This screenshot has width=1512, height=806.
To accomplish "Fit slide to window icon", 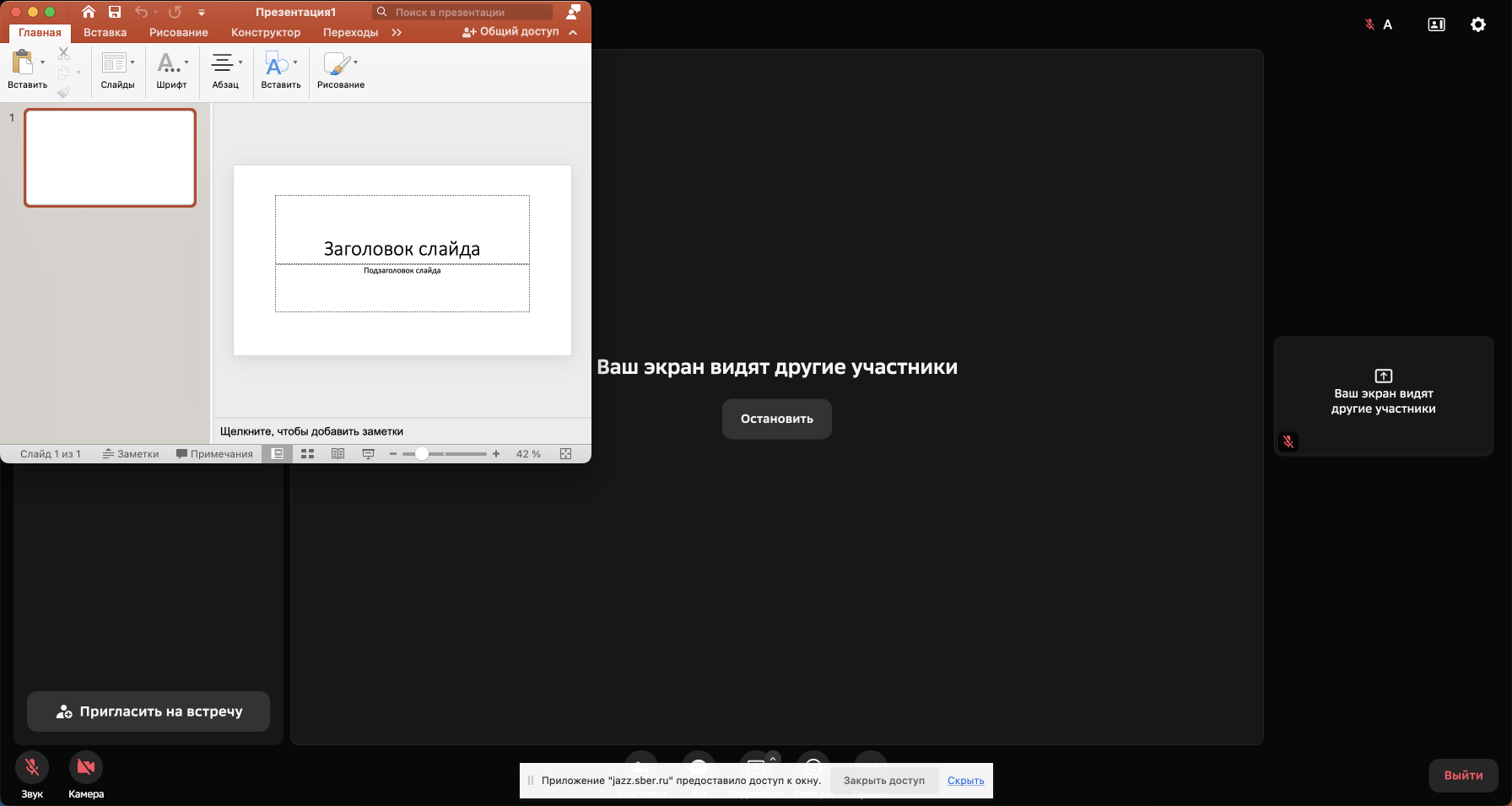I will pos(565,454).
